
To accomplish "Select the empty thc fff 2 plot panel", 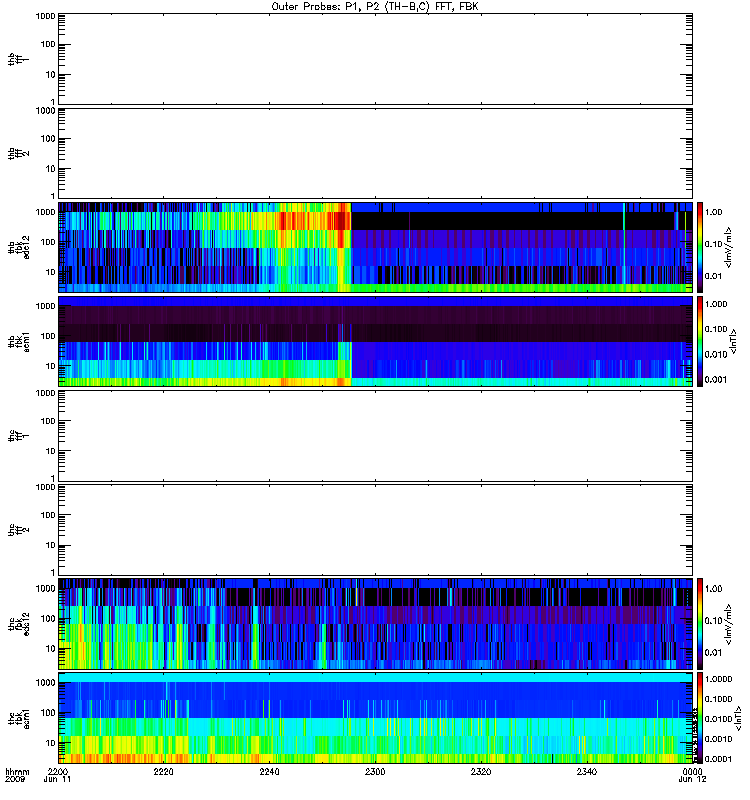I will 375,530.
